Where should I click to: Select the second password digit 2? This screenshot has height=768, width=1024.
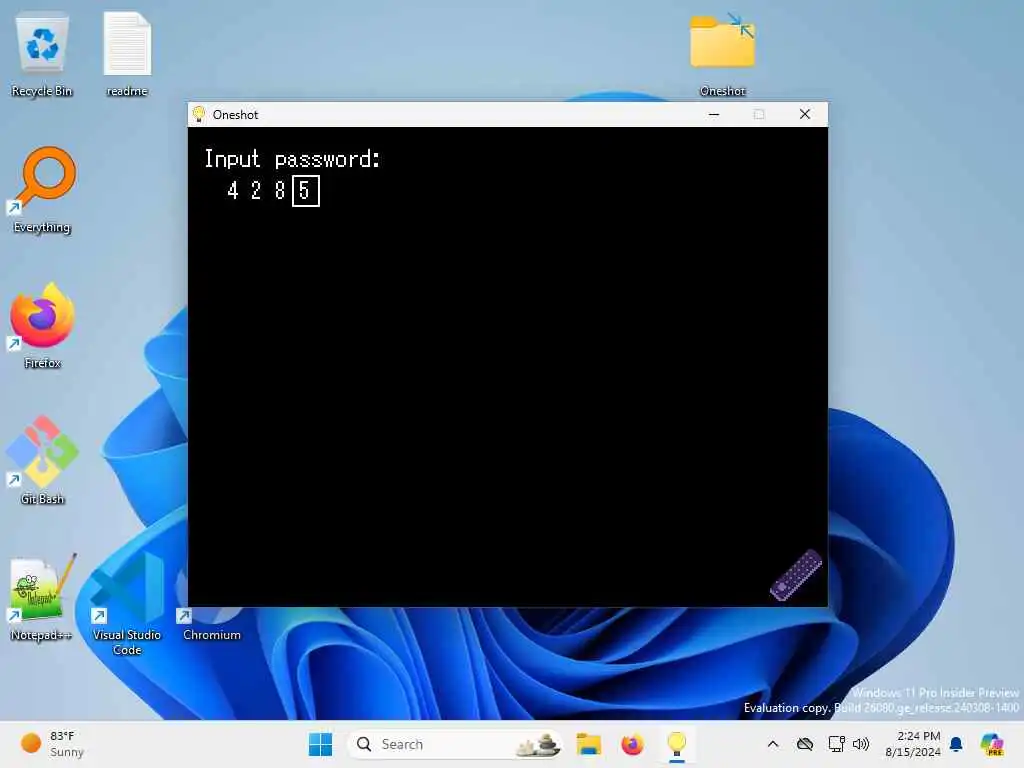pyautogui.click(x=256, y=191)
